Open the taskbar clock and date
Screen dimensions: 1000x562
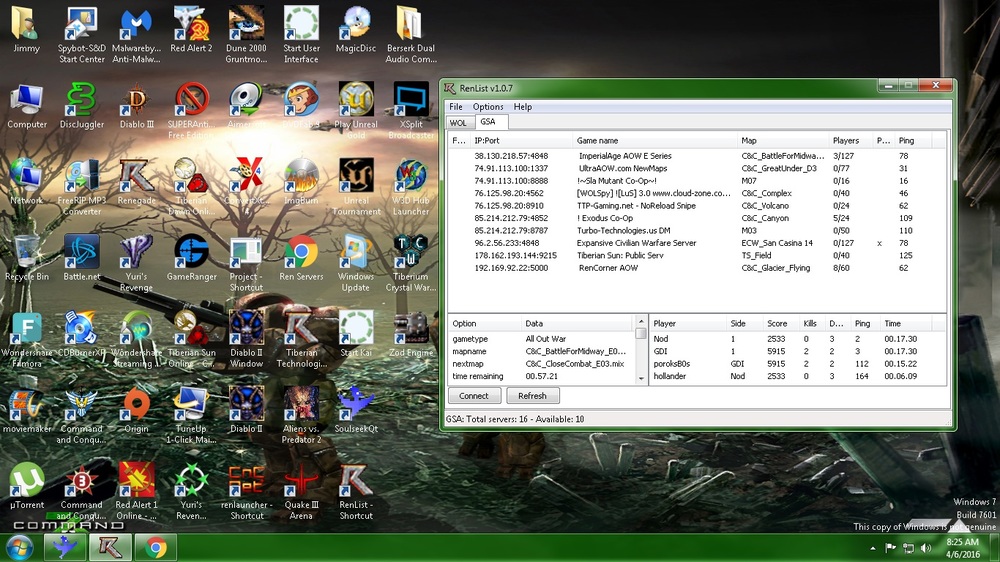click(963, 548)
